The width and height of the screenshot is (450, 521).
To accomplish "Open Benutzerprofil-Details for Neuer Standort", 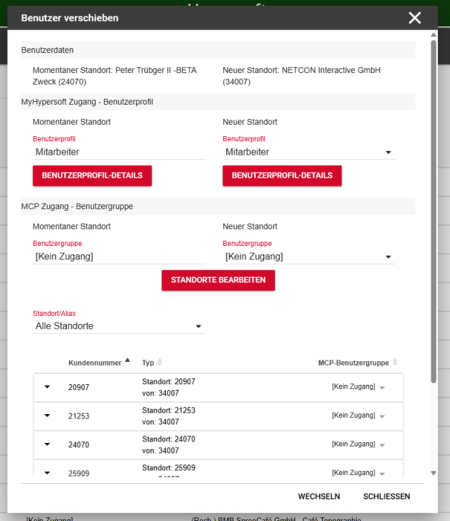I will pos(282,176).
